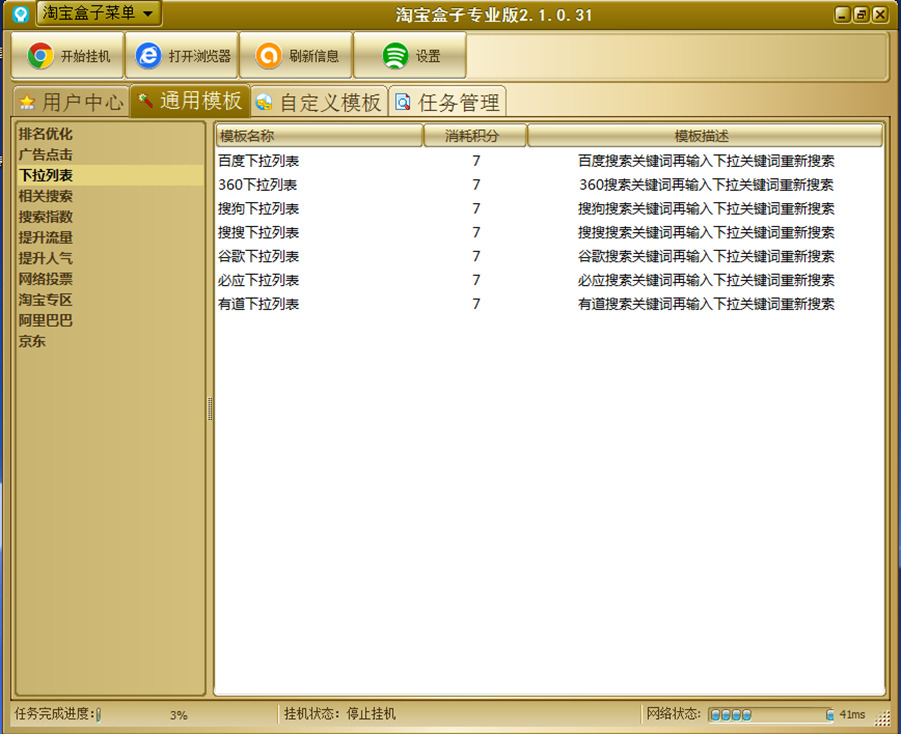
Task: Click the magnifier icon on 任务管理 tab
Action: (403, 102)
